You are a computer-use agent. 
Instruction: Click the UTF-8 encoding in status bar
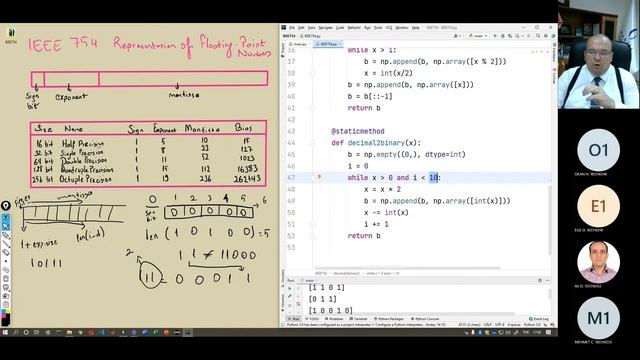[500, 325]
